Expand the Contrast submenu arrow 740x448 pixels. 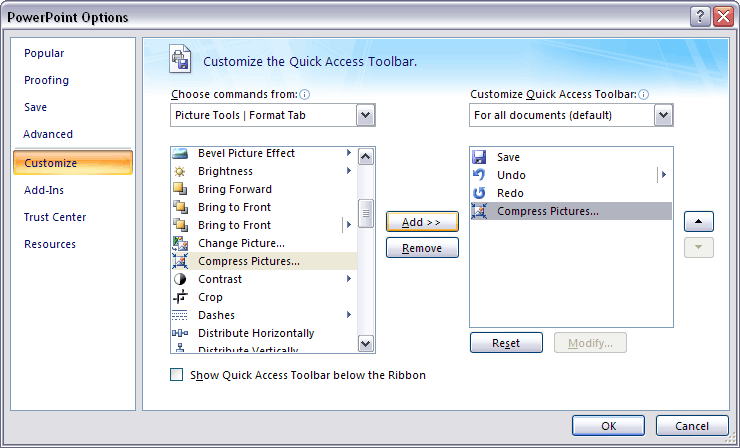click(x=349, y=279)
